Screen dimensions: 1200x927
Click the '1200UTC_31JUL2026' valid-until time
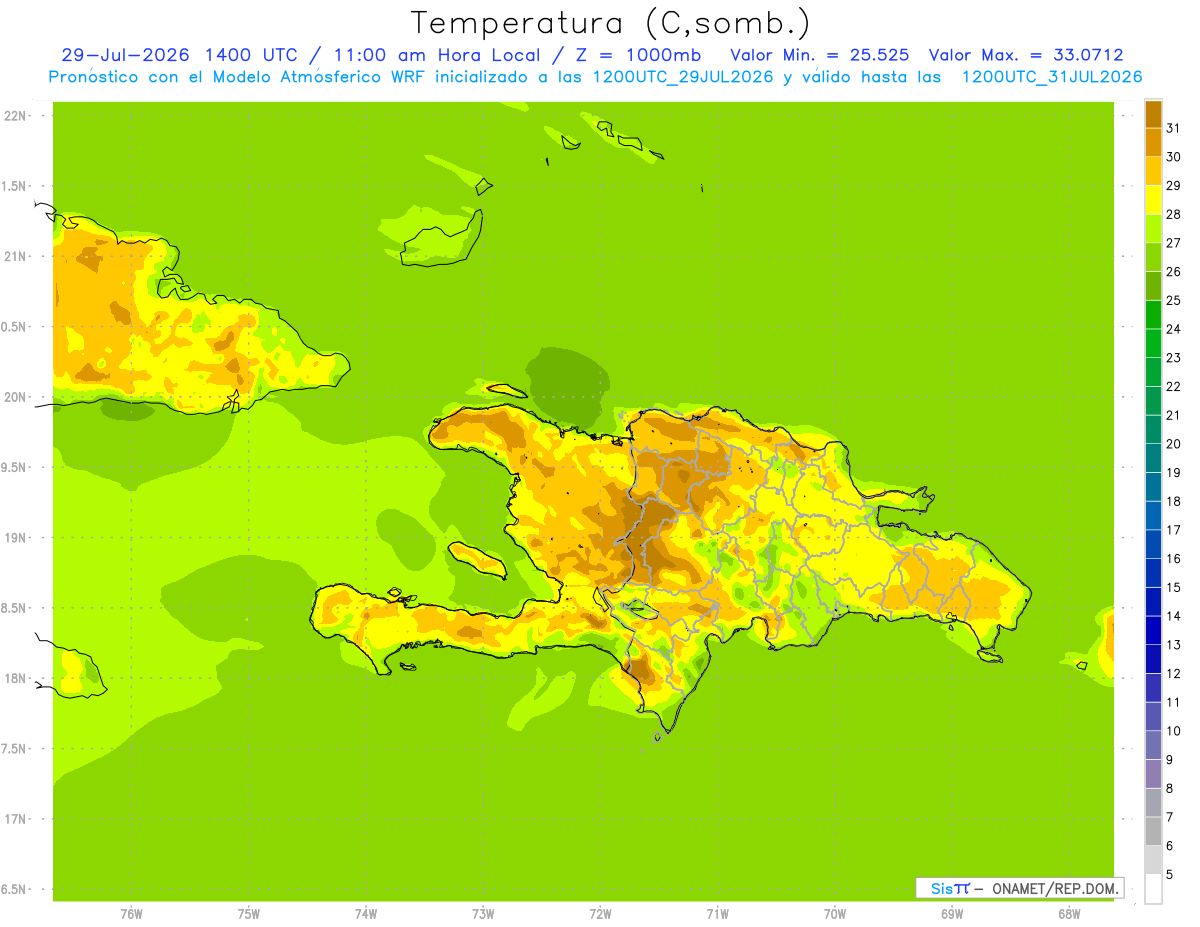coord(1052,77)
